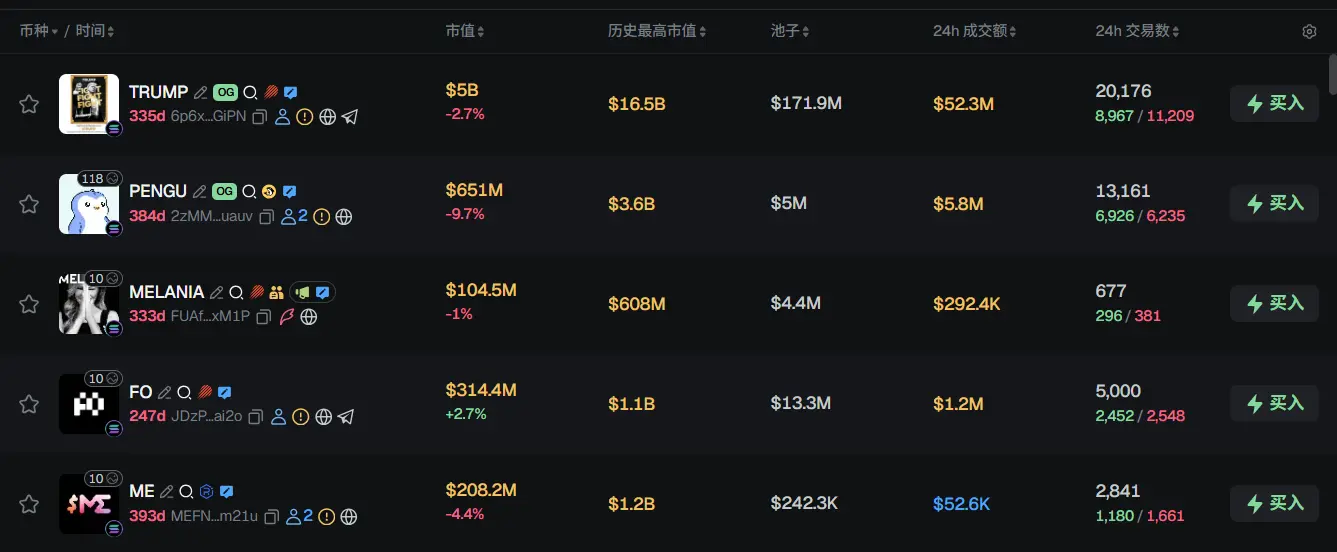Open the TRUMP Telegram link icon
Image resolution: width=1337 pixels, height=552 pixels.
coord(349,117)
